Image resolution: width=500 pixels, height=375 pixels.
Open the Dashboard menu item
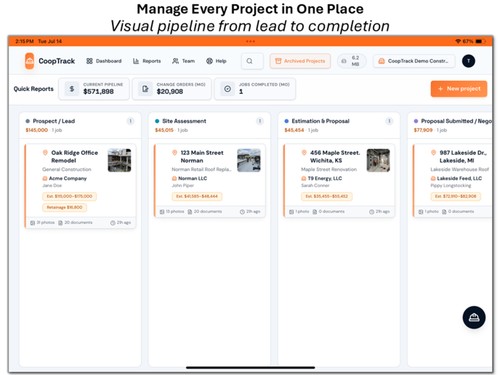pyautogui.click(x=104, y=61)
